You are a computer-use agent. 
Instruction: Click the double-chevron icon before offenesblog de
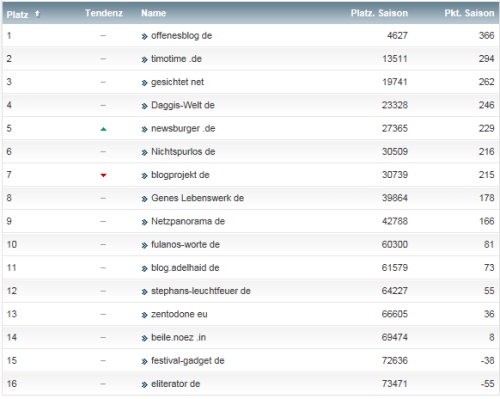coord(144,37)
